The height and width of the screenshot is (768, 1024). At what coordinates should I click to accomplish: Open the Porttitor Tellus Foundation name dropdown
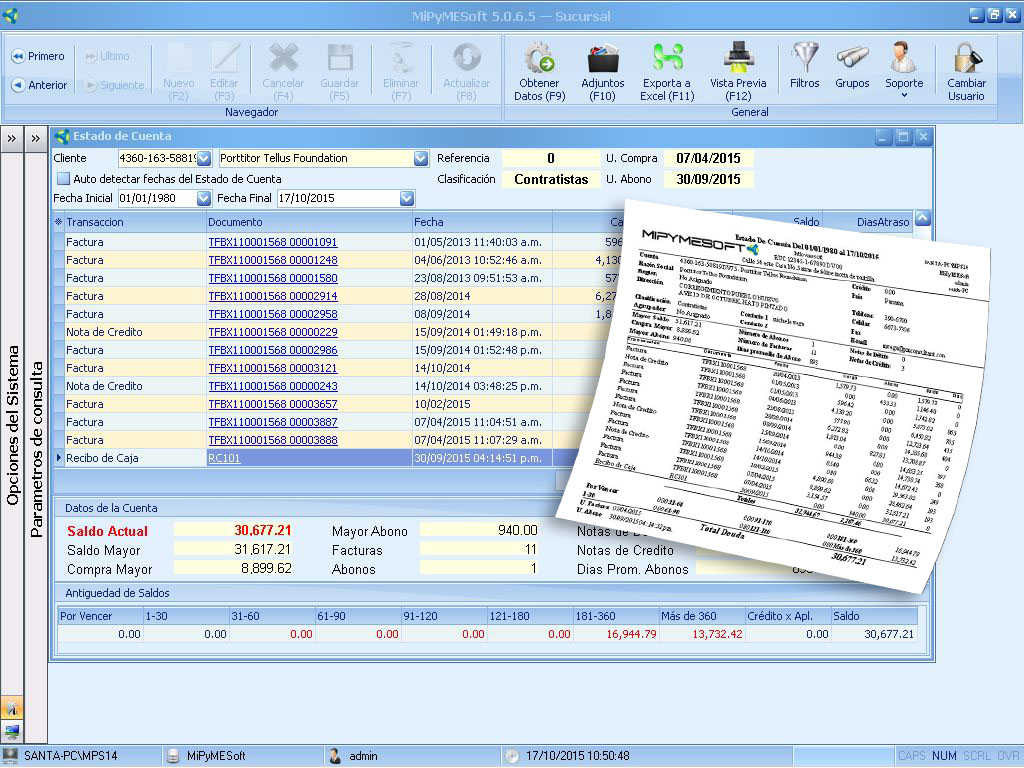click(x=421, y=158)
